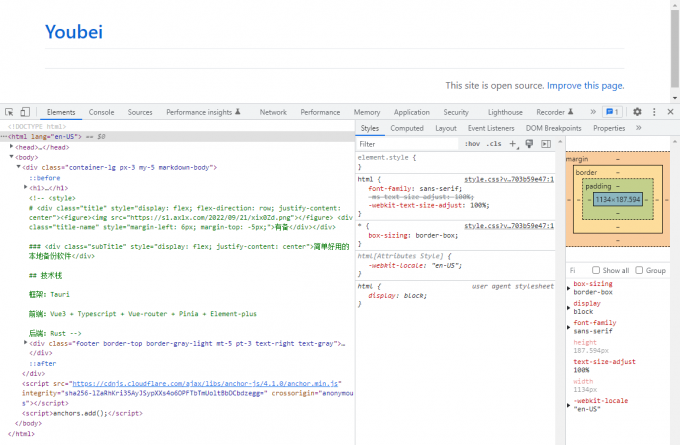Select the anchors.add() script node
680x445 pixels.
pos(82,413)
